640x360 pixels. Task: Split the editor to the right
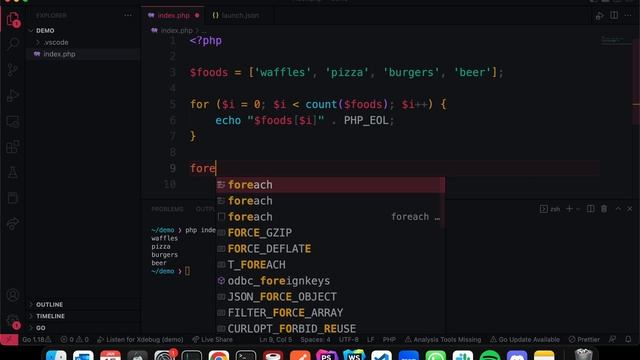coord(614,16)
